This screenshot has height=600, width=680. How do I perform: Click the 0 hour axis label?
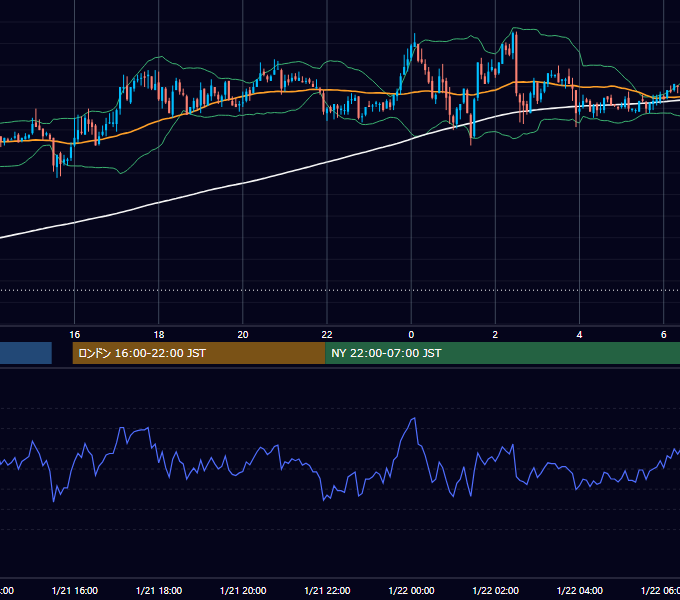tap(411, 334)
